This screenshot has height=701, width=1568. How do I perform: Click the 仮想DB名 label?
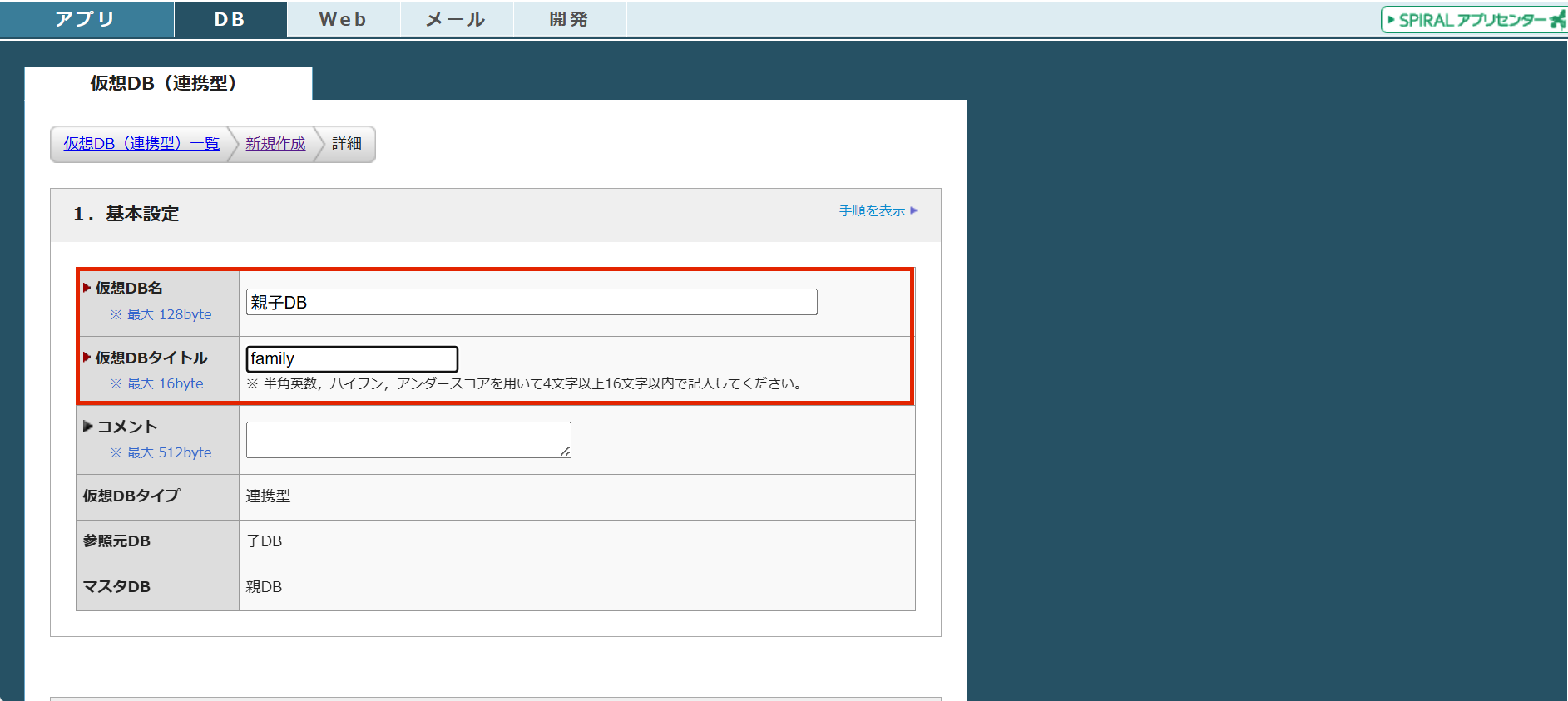point(129,288)
